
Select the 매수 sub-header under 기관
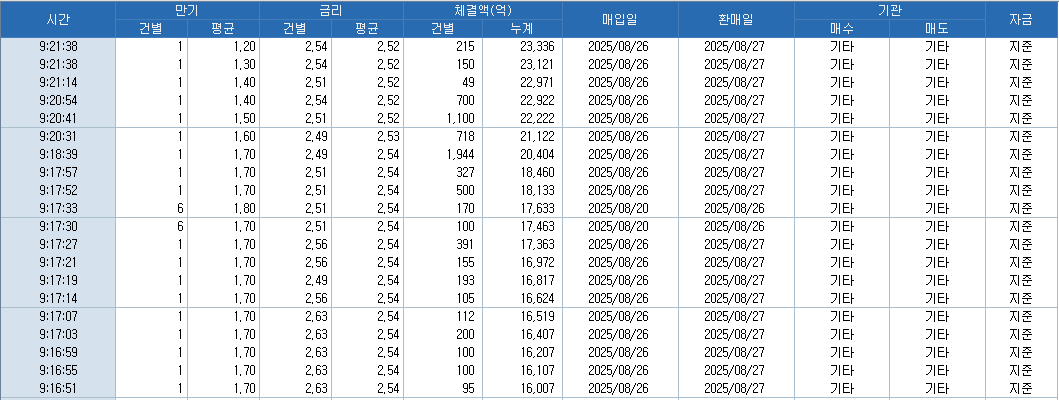(841, 29)
